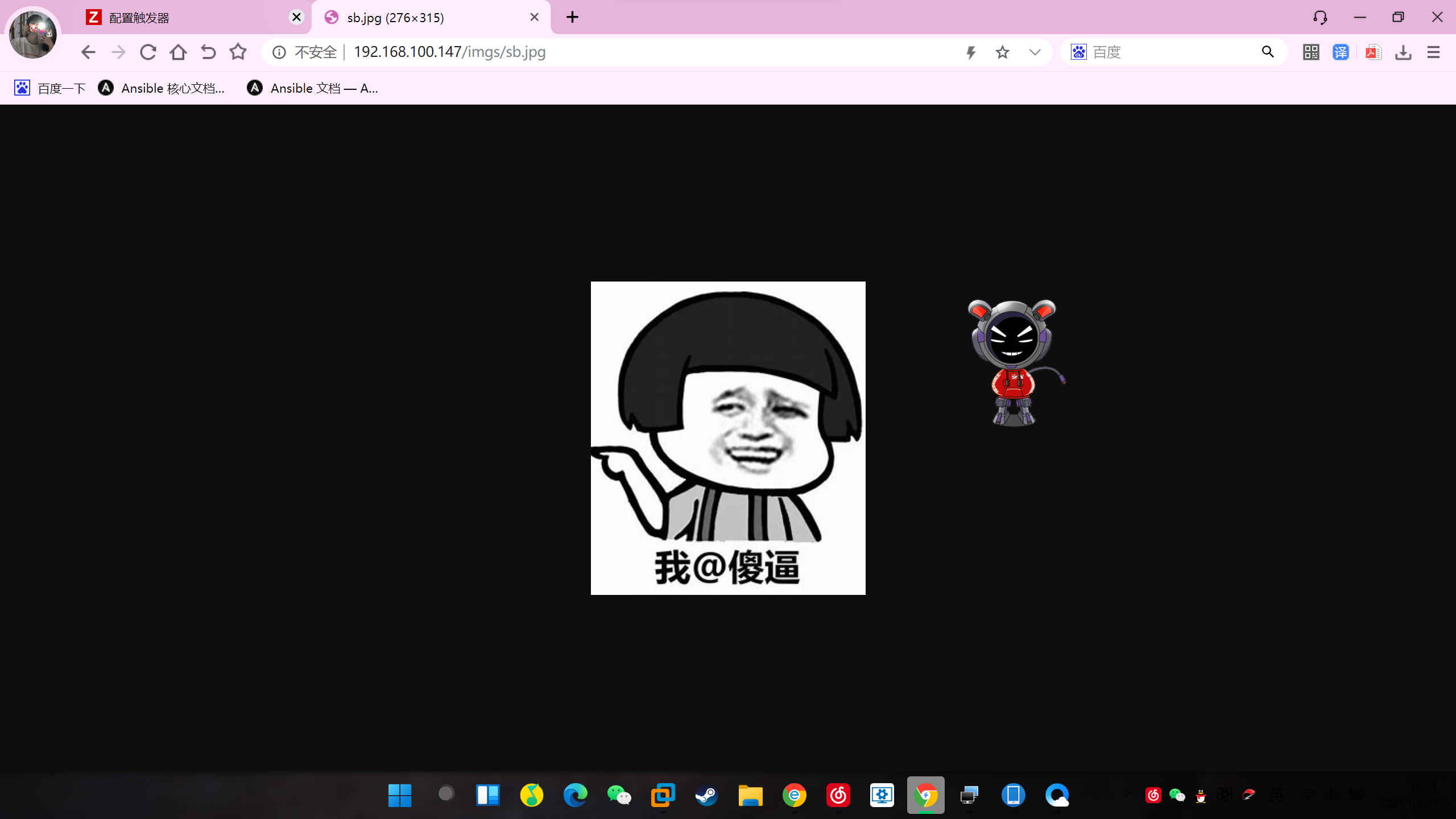Switch the 英 input method in the tray
Image resolution: width=1456 pixels, height=819 pixels.
point(1277,795)
